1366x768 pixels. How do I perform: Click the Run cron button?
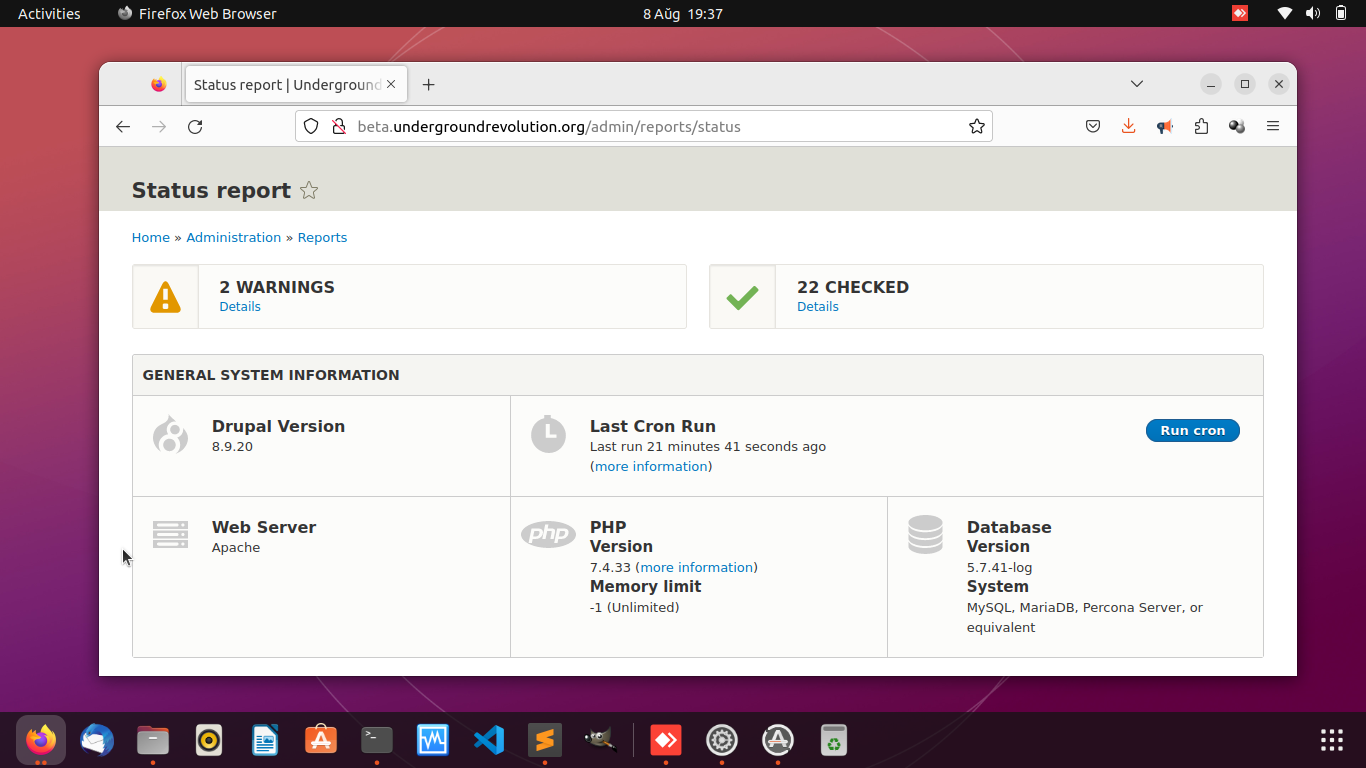tap(1193, 430)
